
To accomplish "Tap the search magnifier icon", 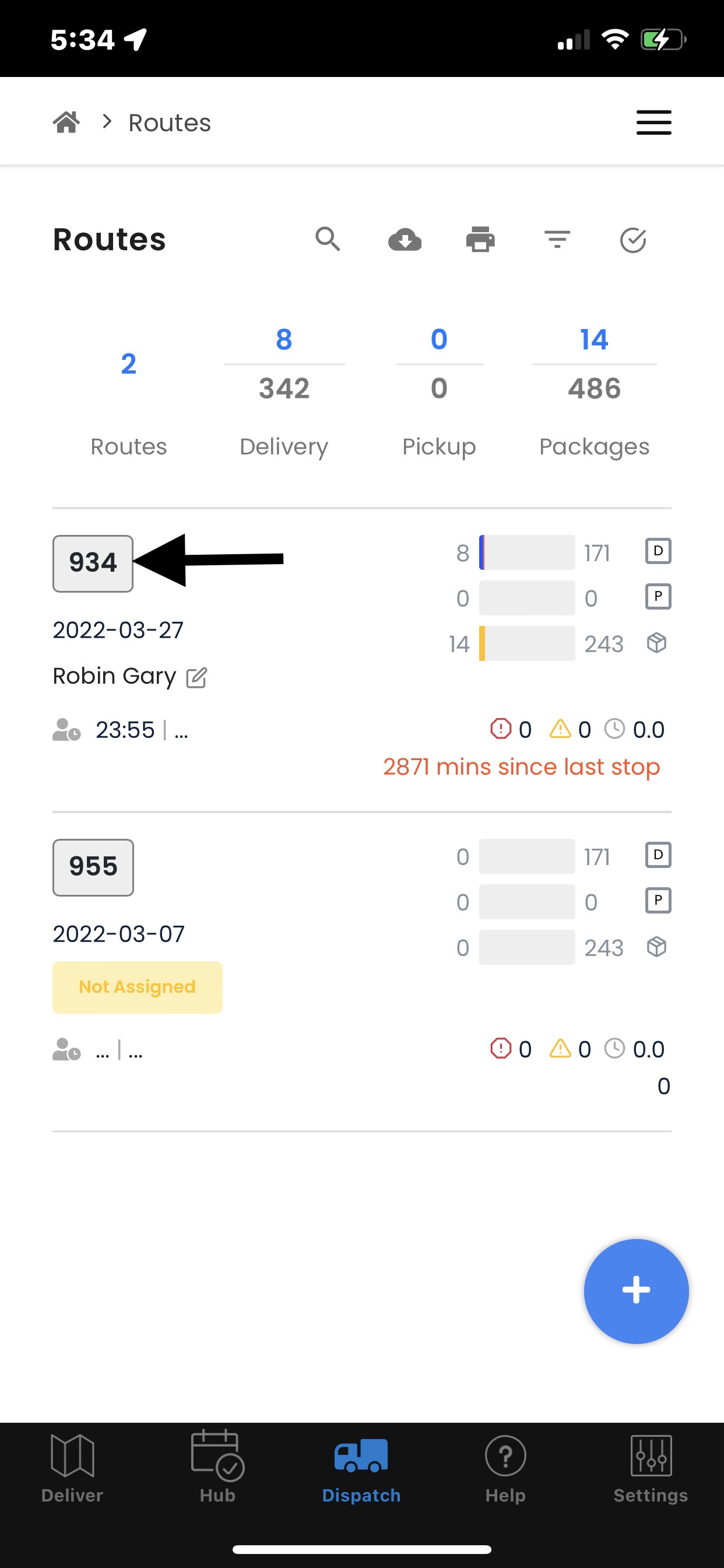I will pos(328,239).
